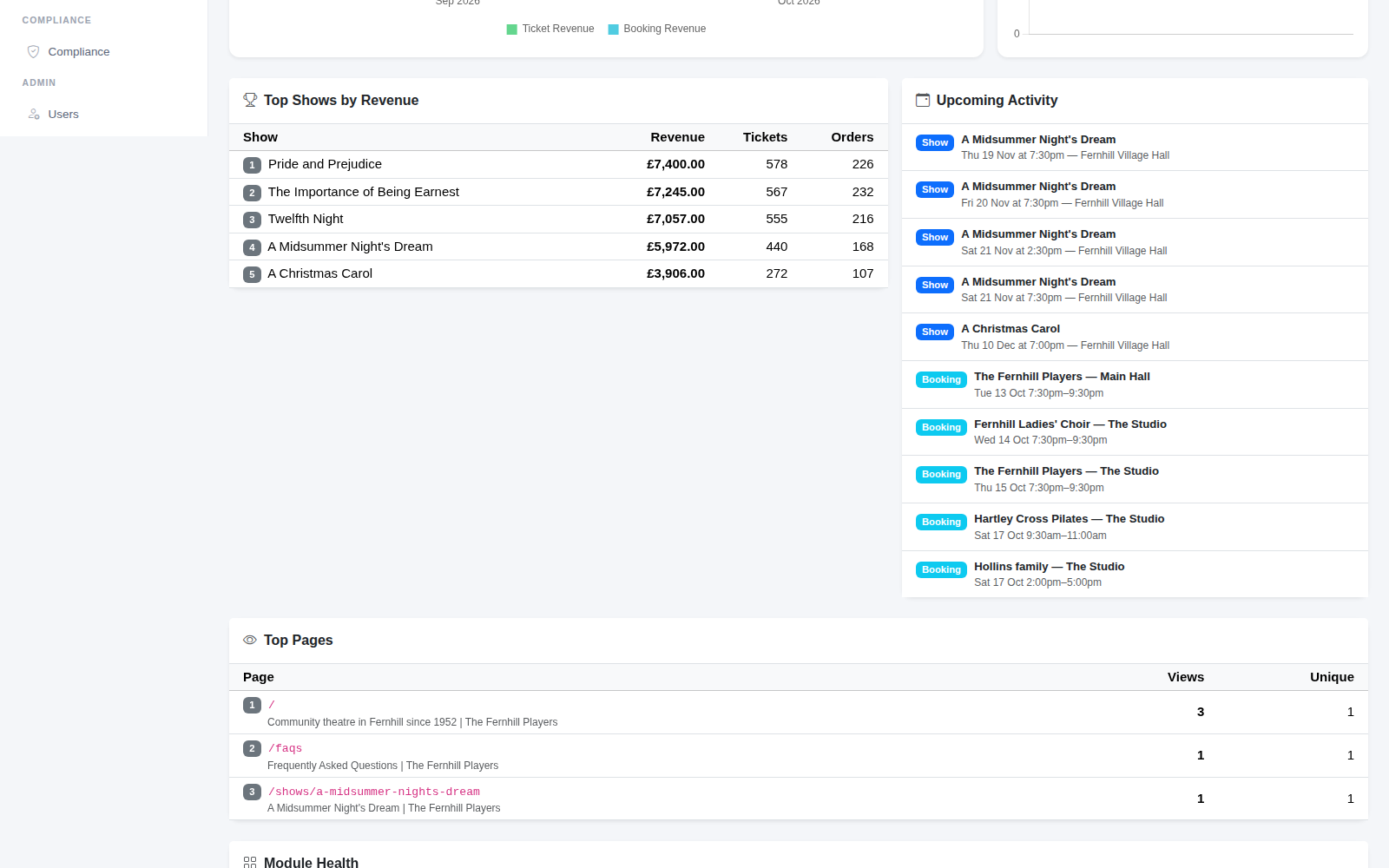Open Hartley Cross Pilates — The Studio booking
The width and height of the screenshot is (1389, 868).
(1135, 527)
